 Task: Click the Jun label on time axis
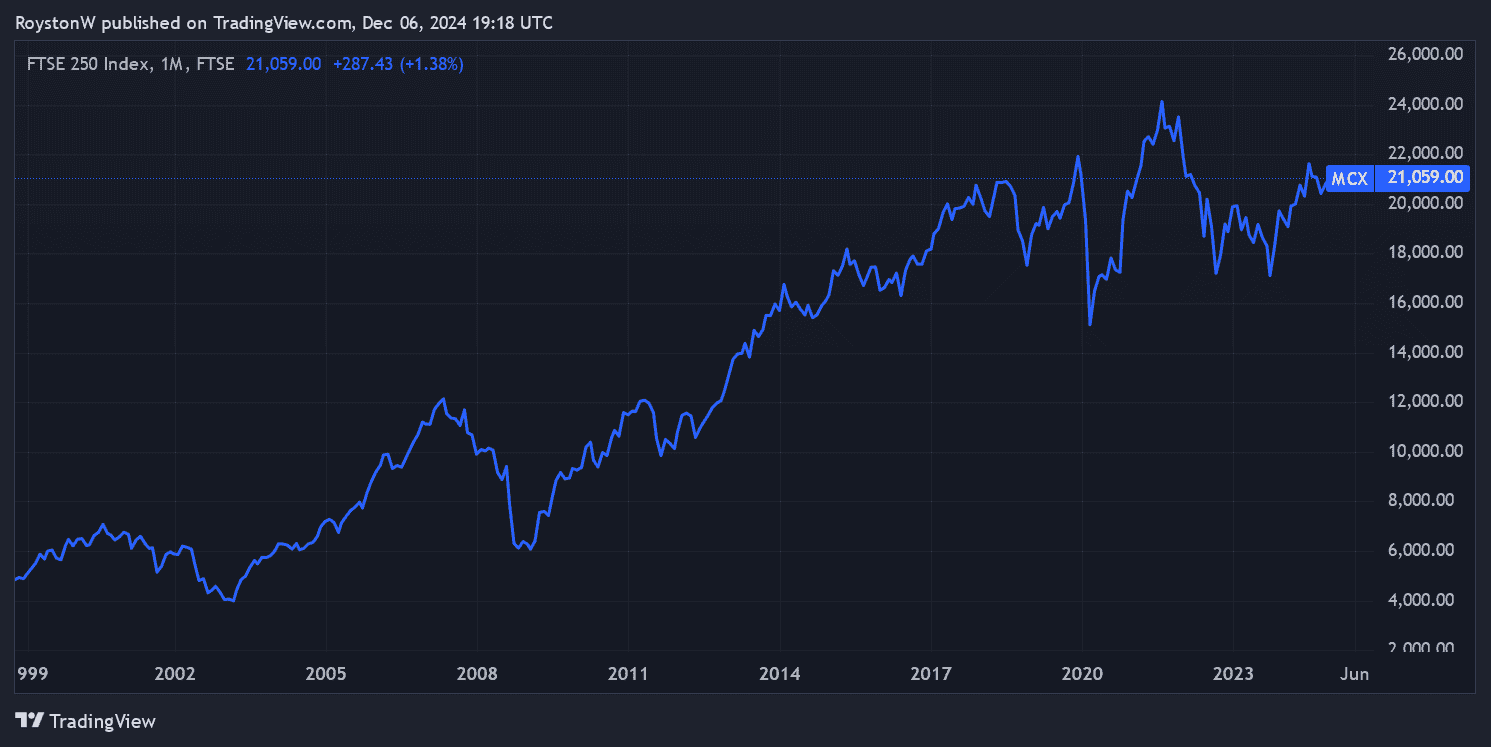(1353, 675)
